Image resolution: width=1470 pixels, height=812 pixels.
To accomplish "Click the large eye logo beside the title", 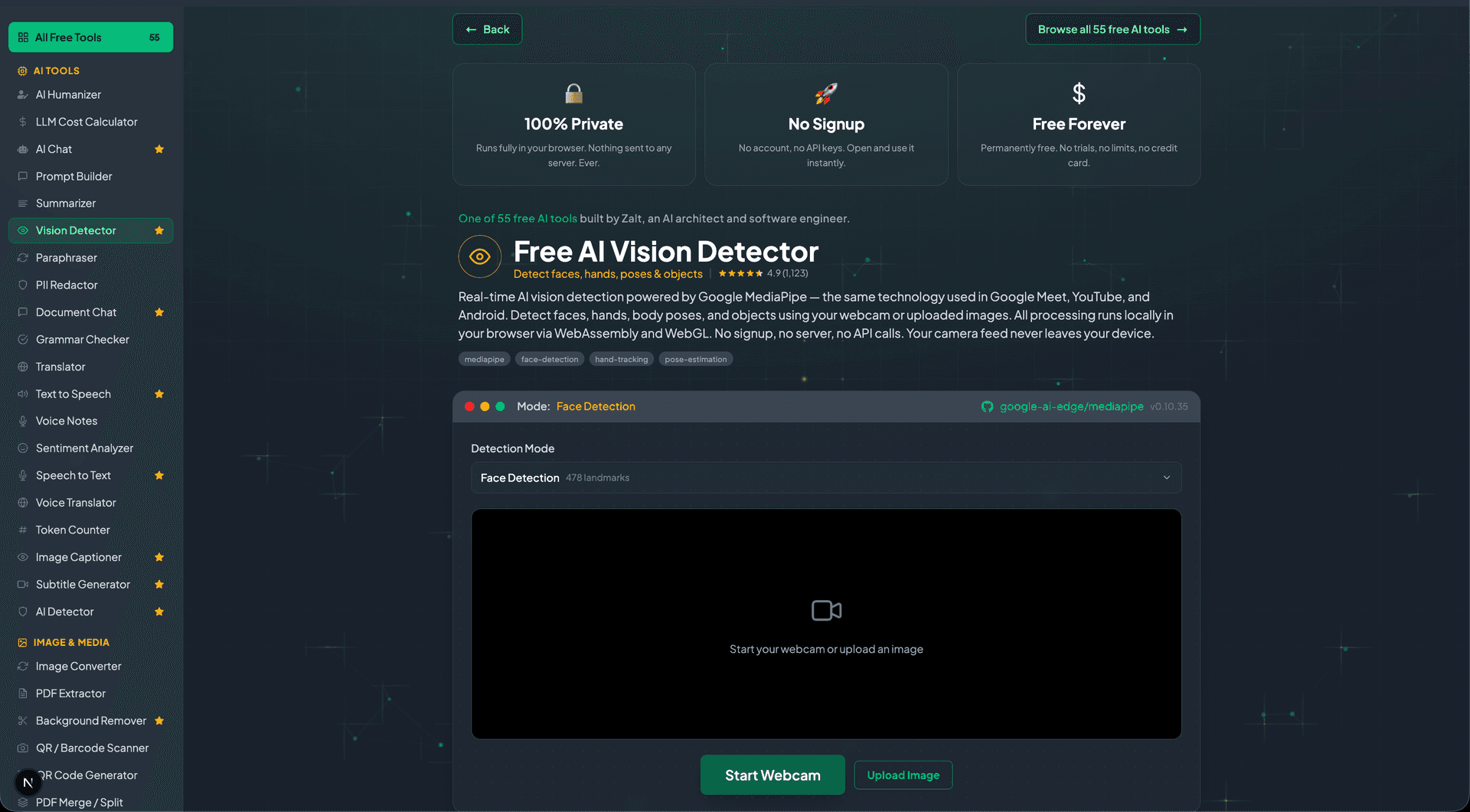I will pyautogui.click(x=480, y=256).
